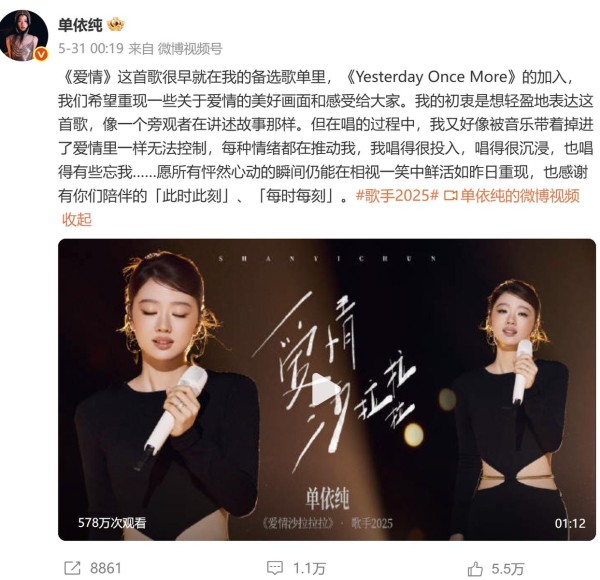Screen dimensions: 600x580
Task: Open 单依纯's profile avatar
Action: coord(24,35)
